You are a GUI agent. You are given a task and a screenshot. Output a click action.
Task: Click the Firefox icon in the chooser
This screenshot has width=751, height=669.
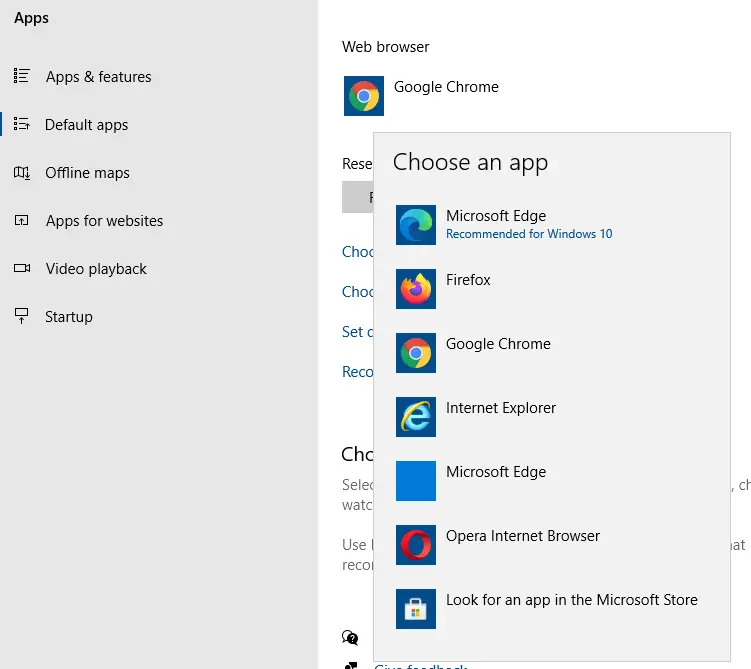(x=416, y=289)
